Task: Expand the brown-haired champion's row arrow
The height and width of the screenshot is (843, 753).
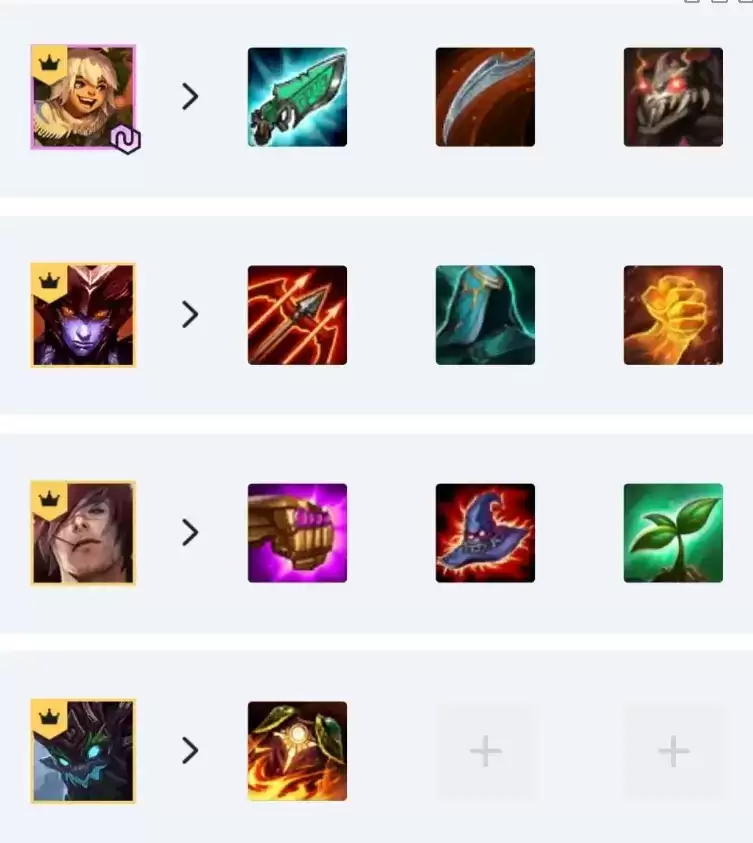Action: coord(190,533)
